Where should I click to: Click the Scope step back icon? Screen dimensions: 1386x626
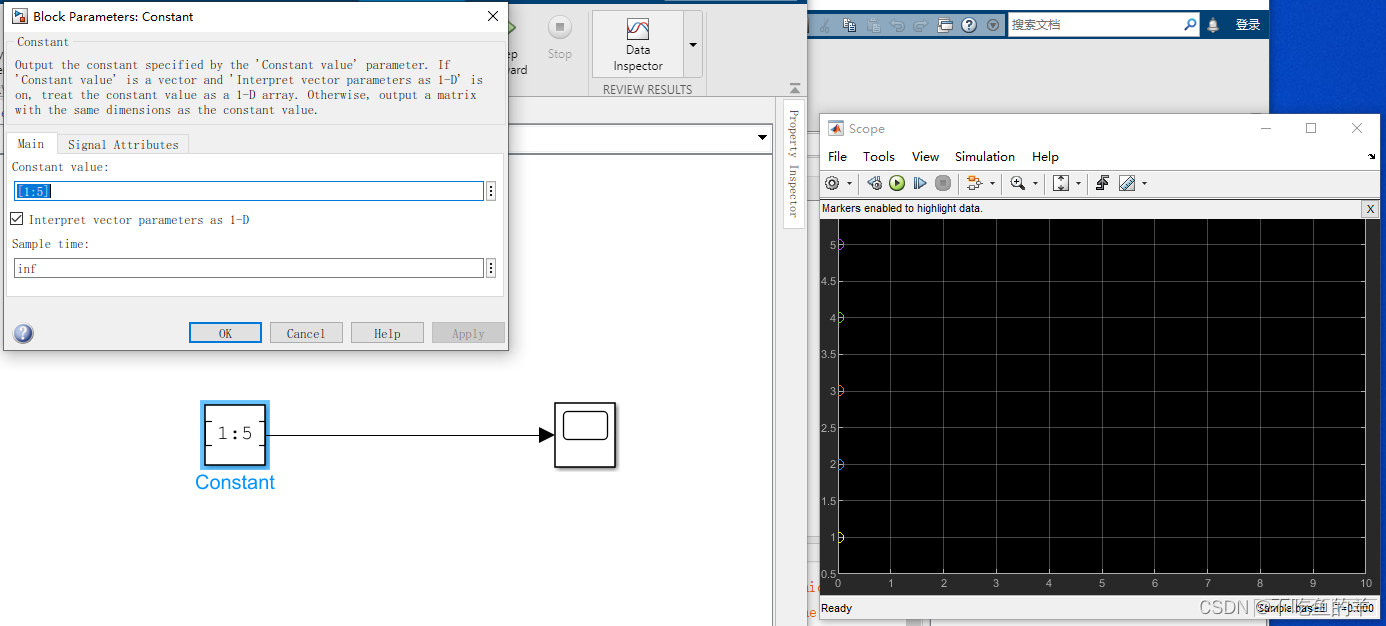(x=874, y=183)
